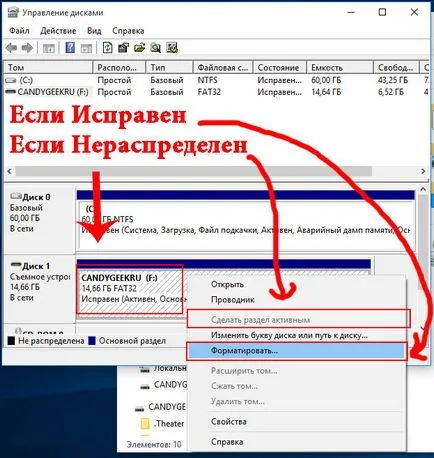Click the drive icon beside (C:) row
Image resolution: width=434 pixels, height=458 pixels.
(x=11, y=80)
